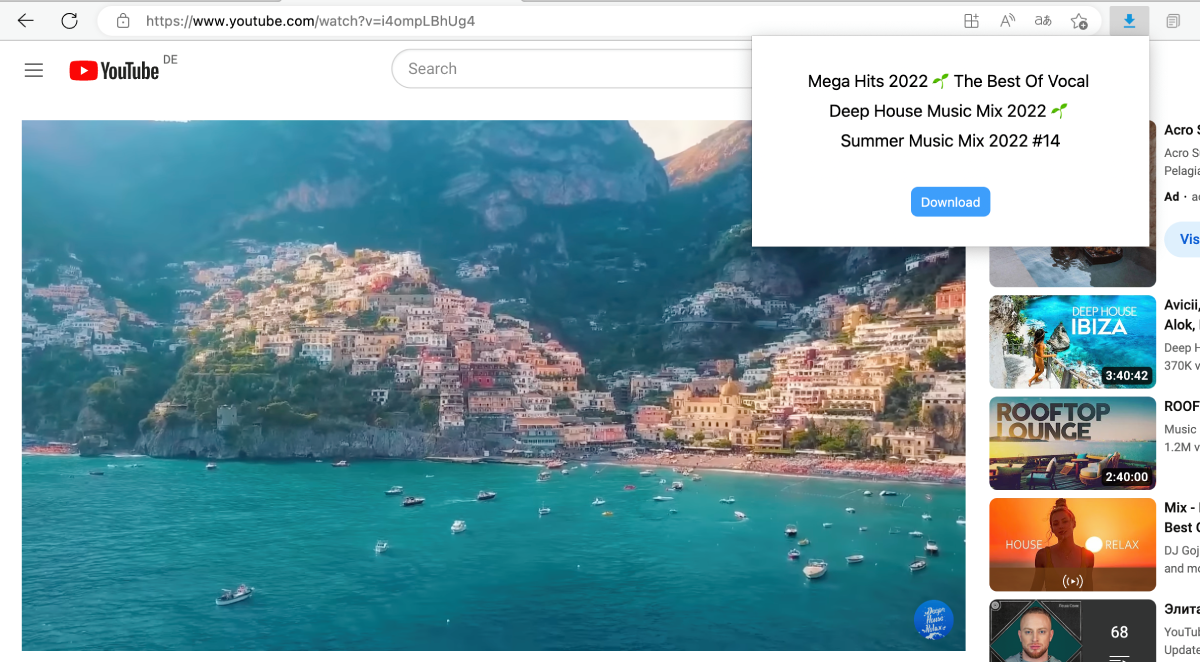Click the Visit link on the ad

pos(1188,239)
